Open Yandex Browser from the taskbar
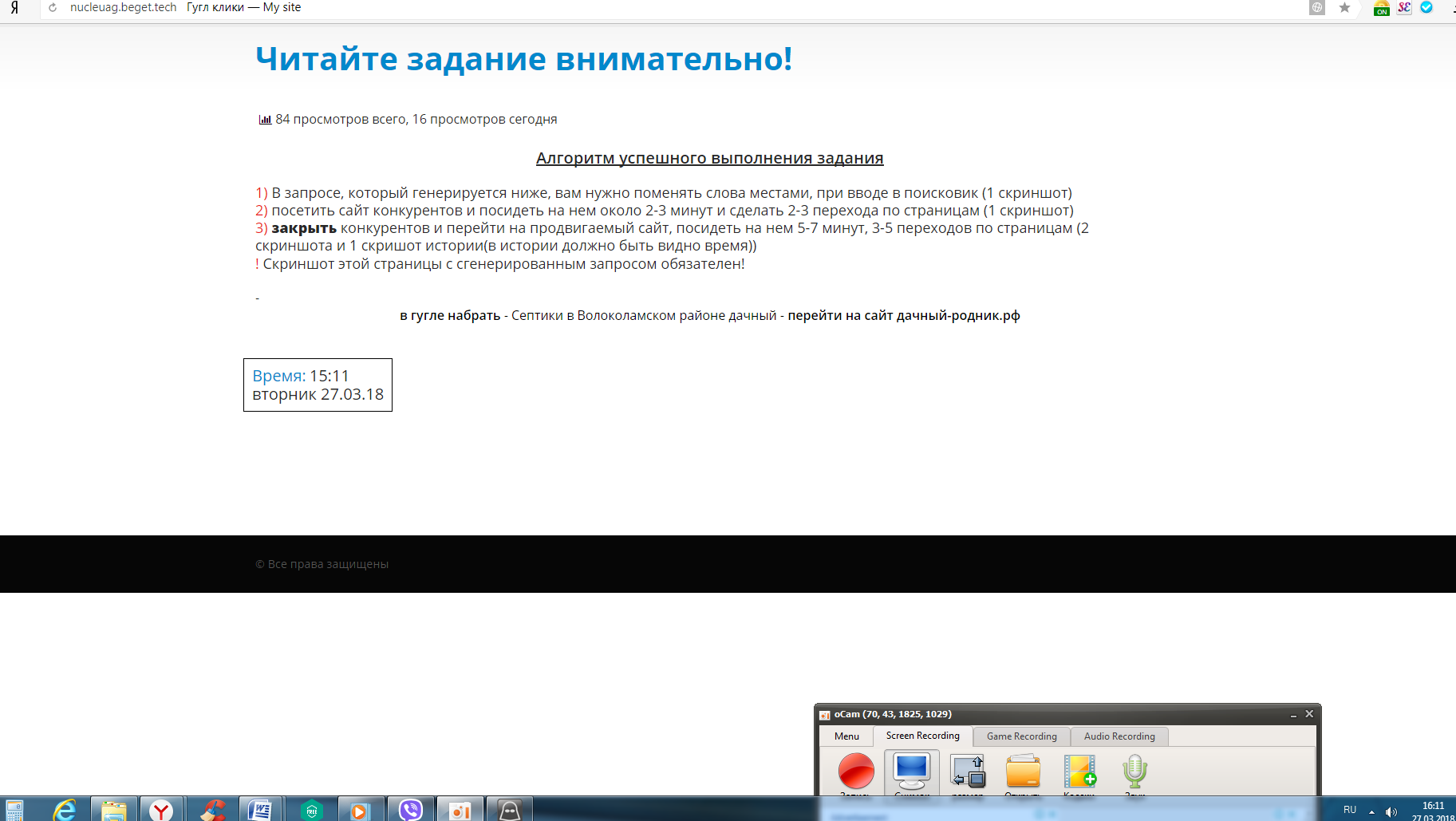1456x821 pixels. pyautogui.click(x=162, y=810)
